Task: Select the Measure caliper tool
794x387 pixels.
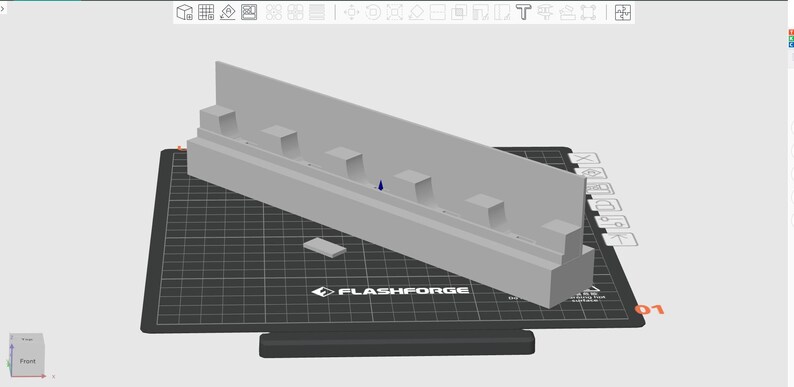Action: point(545,12)
